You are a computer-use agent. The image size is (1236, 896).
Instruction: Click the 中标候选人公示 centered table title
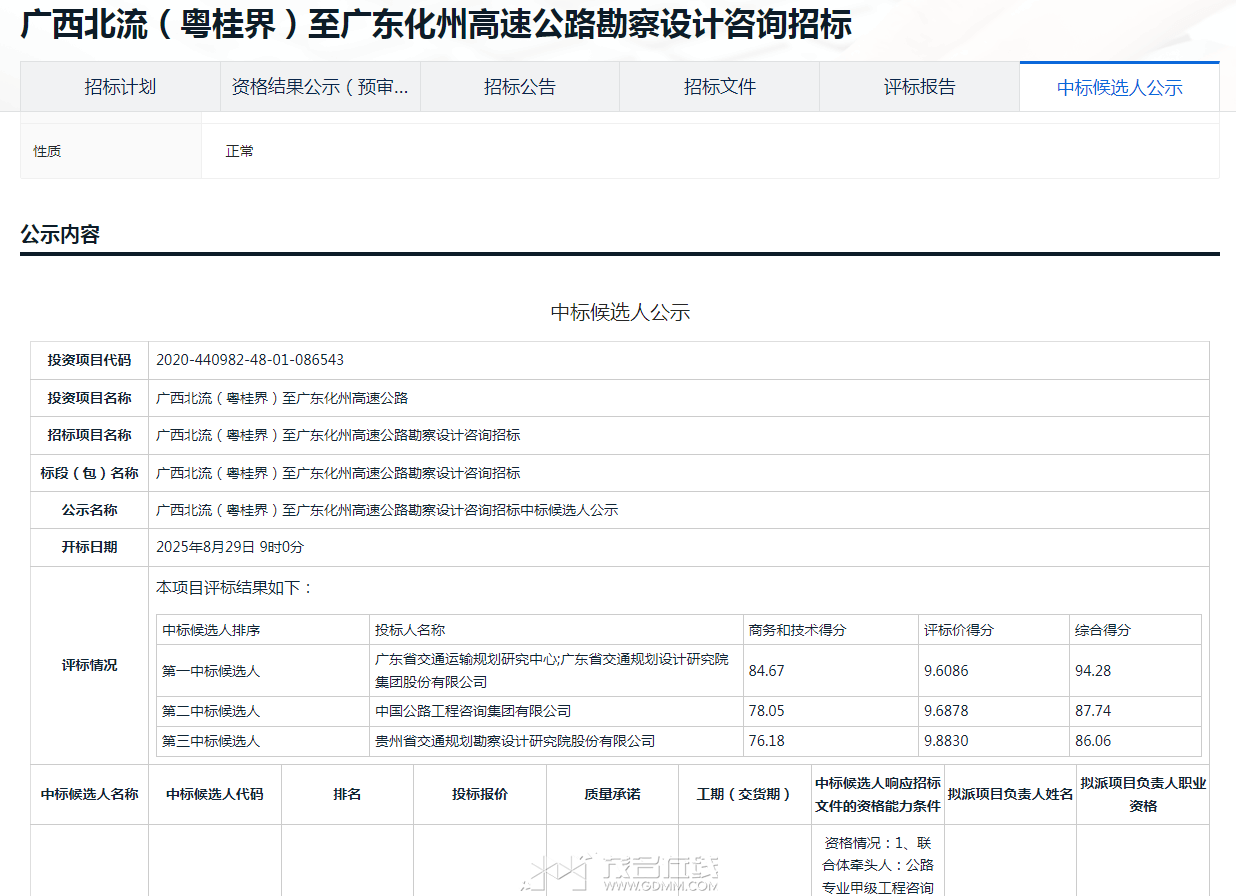click(x=620, y=313)
